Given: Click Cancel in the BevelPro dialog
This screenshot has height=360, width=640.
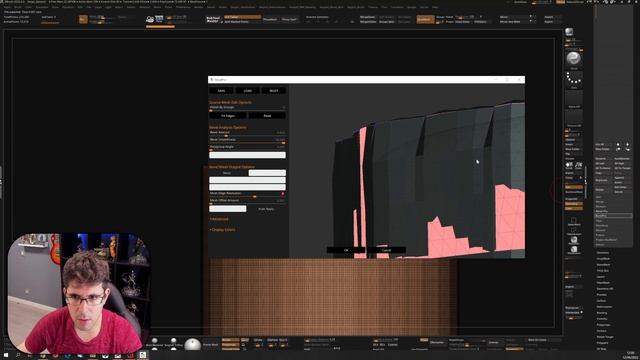Looking at the screenshot, I should [386, 250].
